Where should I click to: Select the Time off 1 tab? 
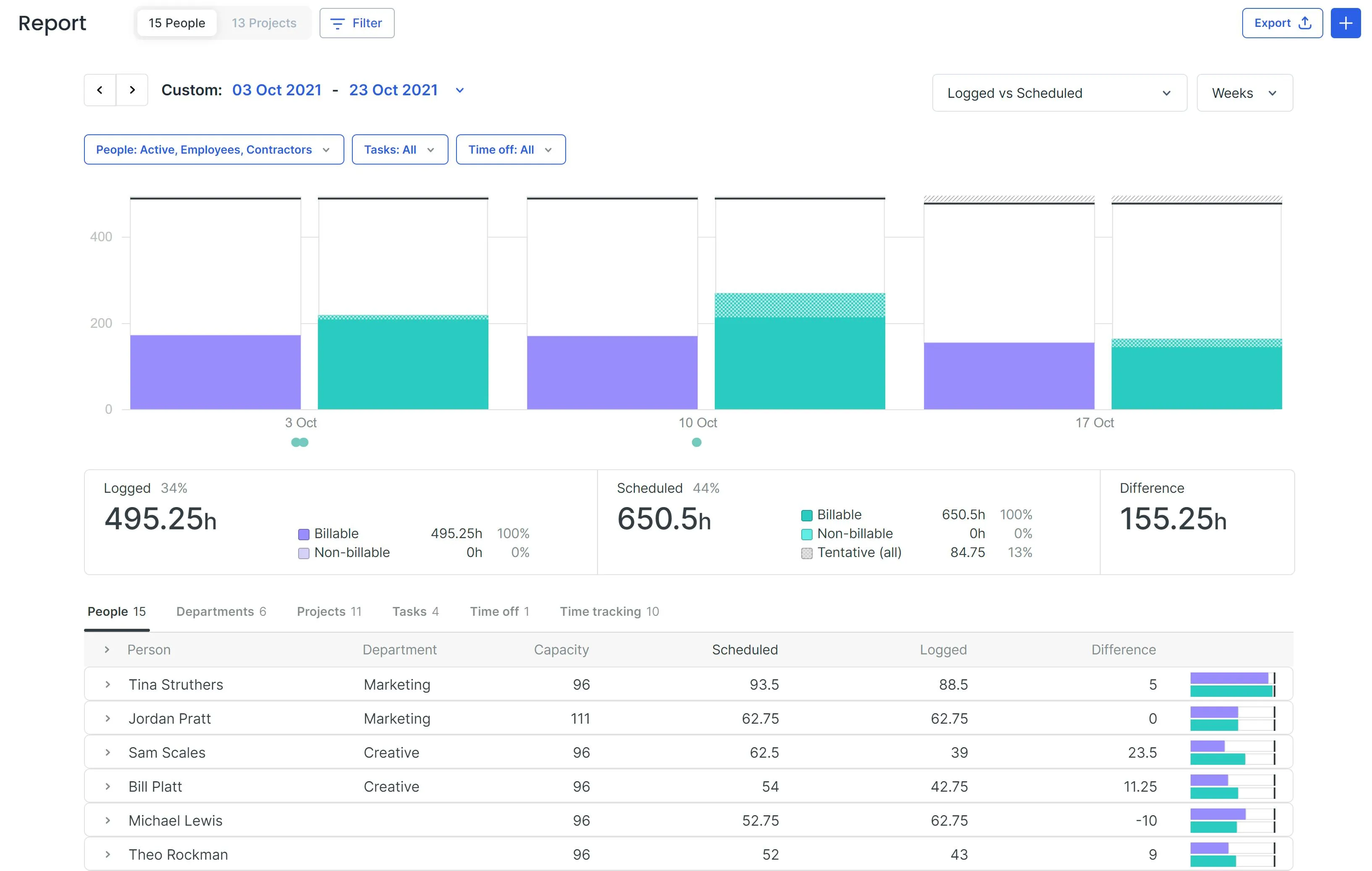coord(500,611)
